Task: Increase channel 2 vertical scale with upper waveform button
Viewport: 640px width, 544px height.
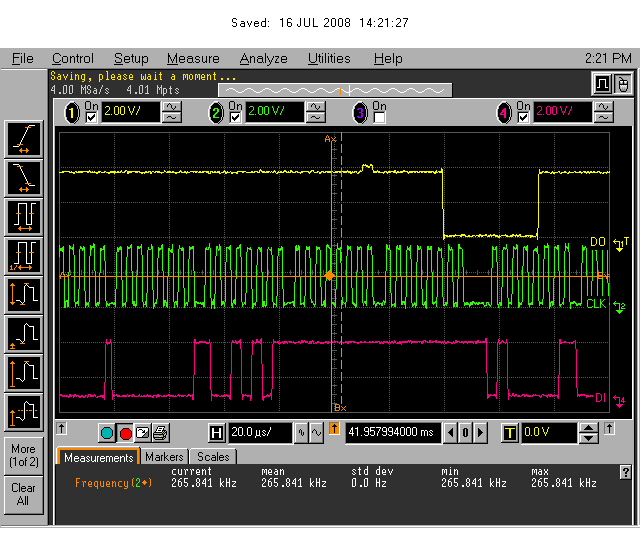Action: [x=316, y=107]
